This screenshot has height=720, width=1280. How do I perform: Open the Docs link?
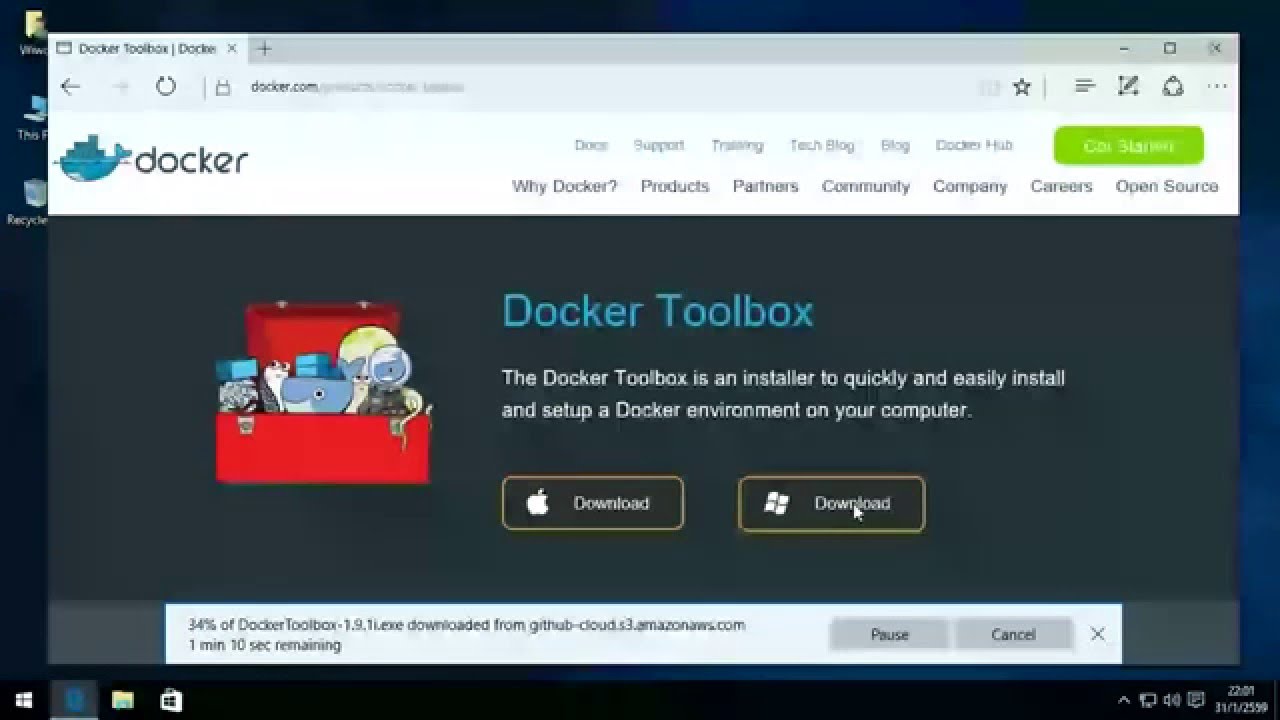coord(591,145)
